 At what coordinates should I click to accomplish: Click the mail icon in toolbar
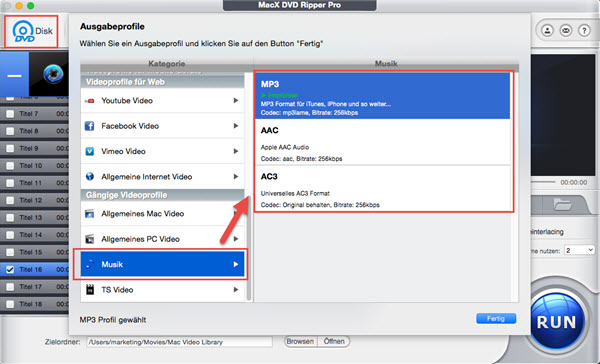point(566,30)
